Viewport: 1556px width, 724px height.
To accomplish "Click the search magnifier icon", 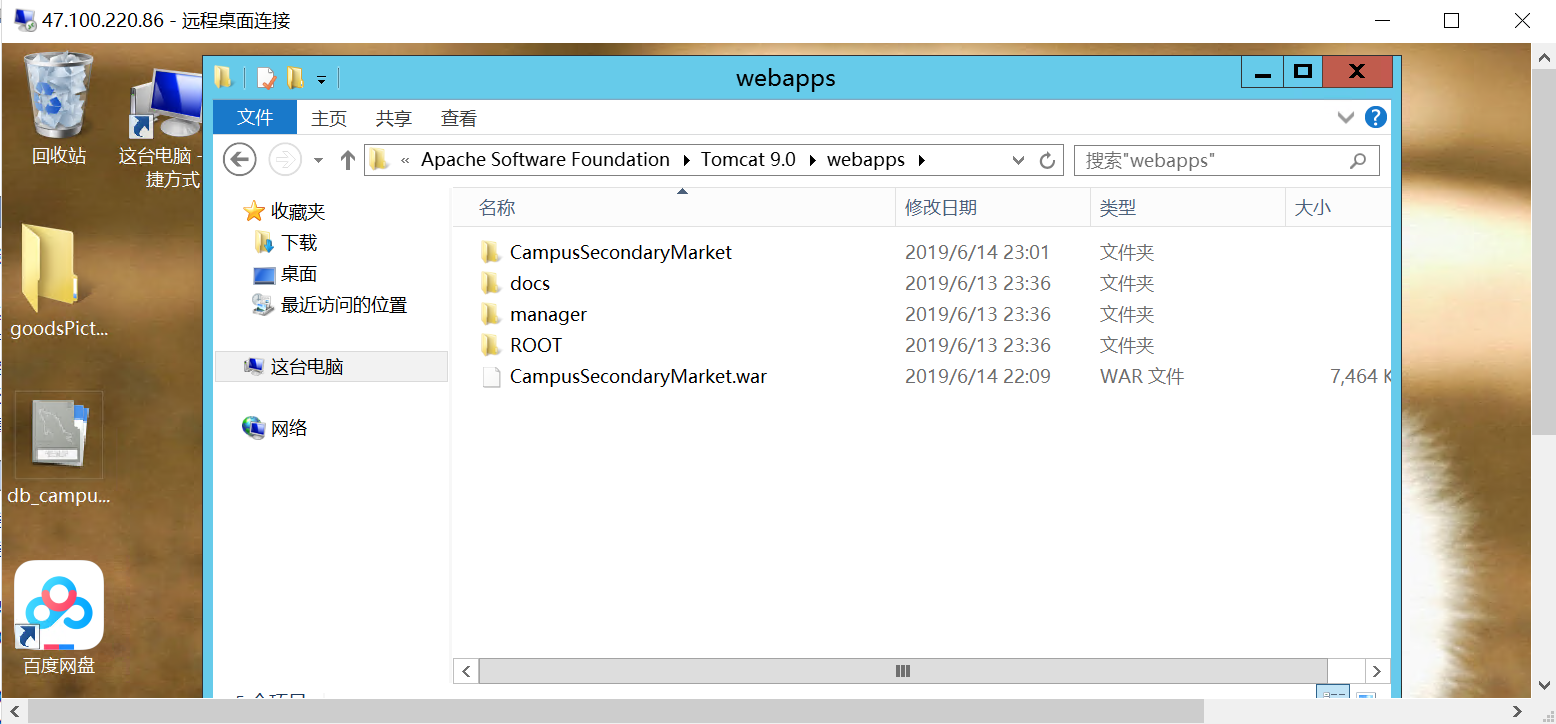I will pos(1358,160).
